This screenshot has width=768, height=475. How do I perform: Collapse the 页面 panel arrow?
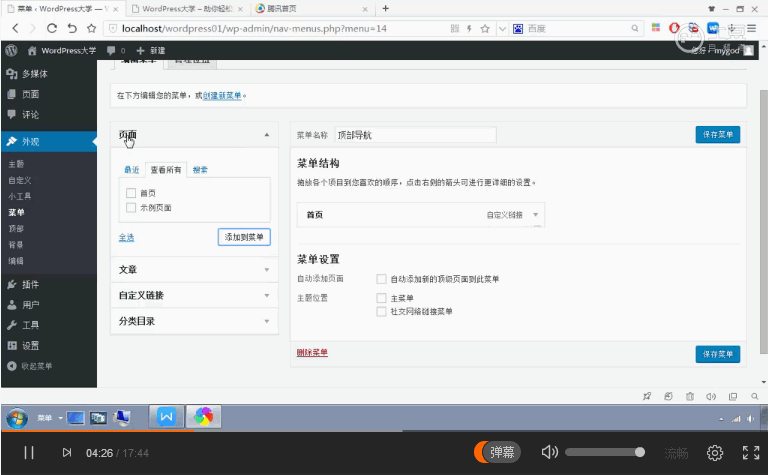click(x=266, y=135)
